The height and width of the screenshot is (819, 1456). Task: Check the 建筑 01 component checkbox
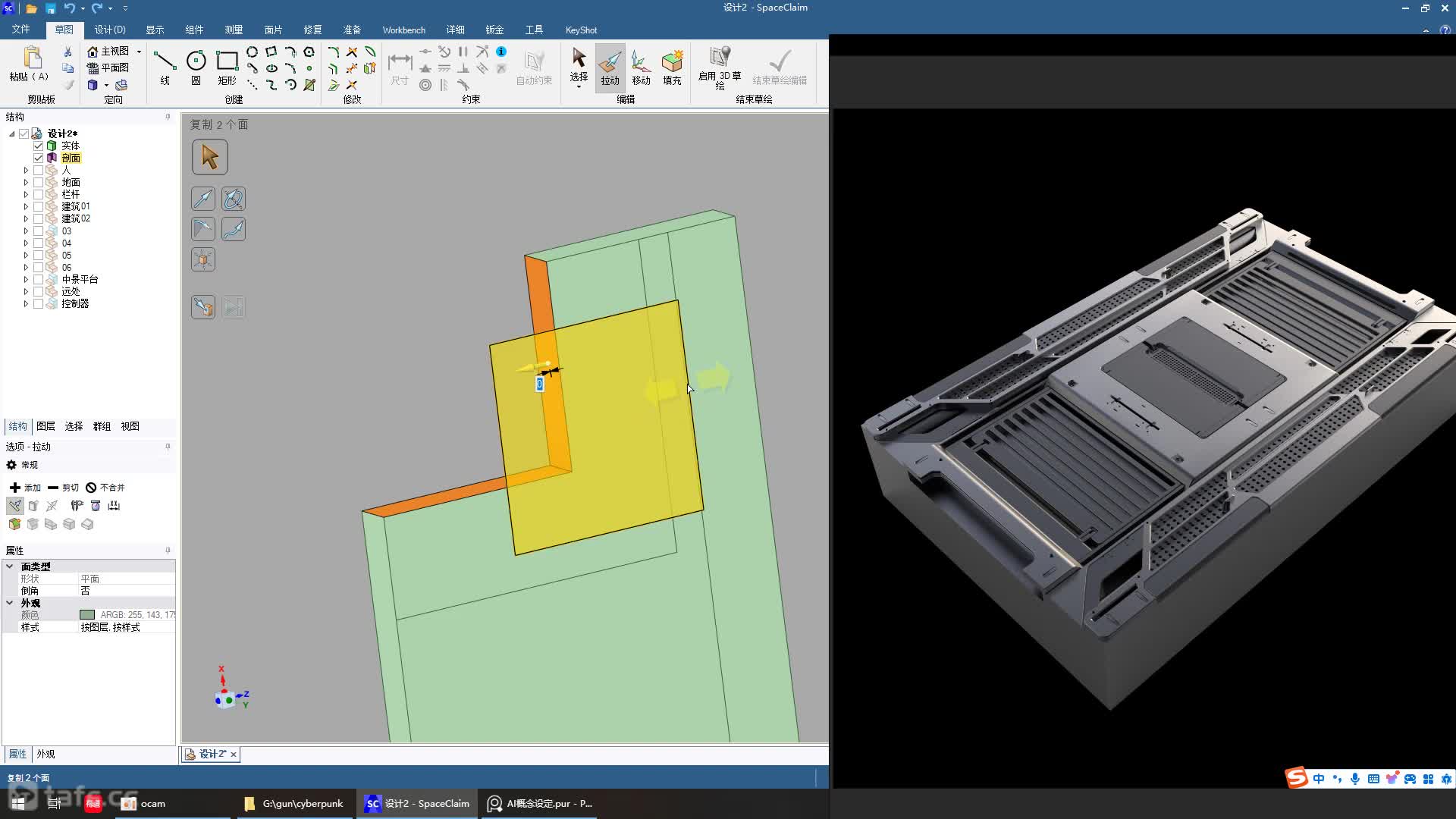38,206
